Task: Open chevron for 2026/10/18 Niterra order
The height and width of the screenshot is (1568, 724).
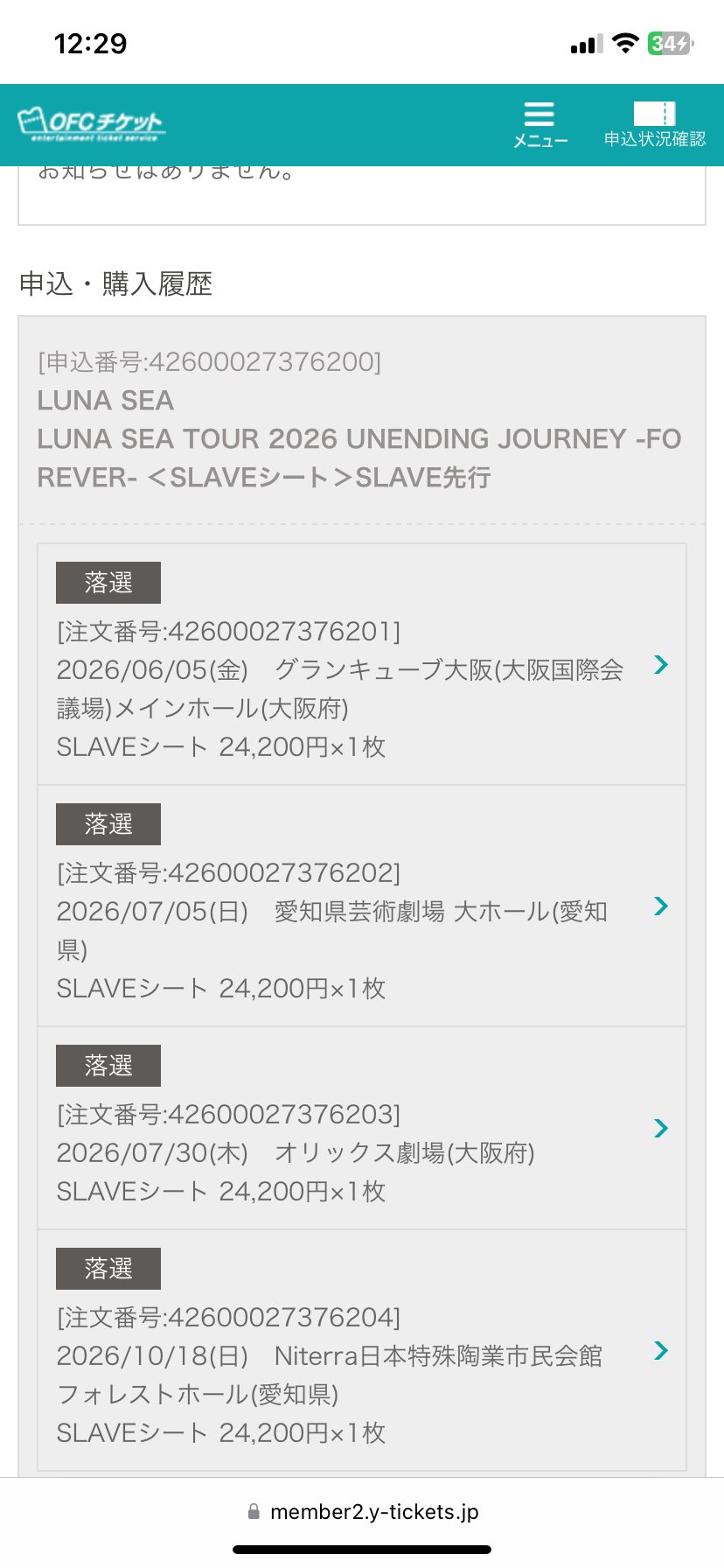Action: [661, 1351]
